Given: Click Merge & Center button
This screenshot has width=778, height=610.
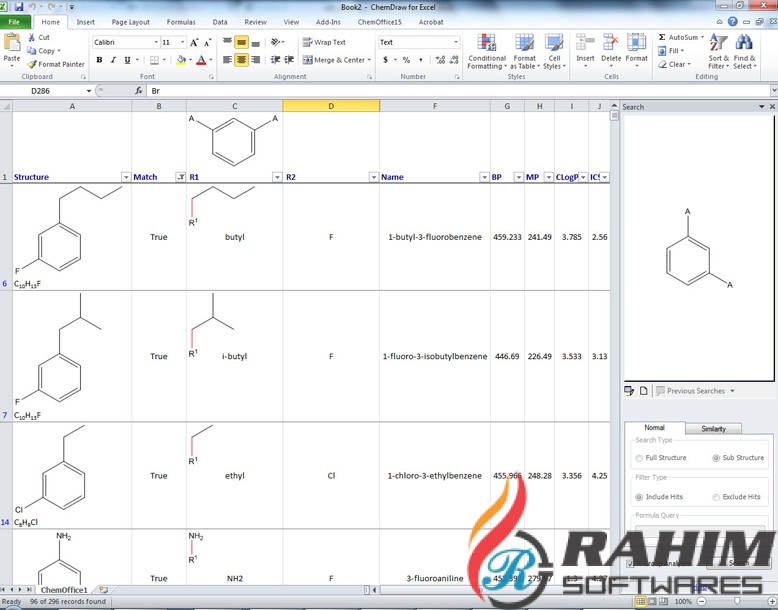Looking at the screenshot, I should (337, 60).
